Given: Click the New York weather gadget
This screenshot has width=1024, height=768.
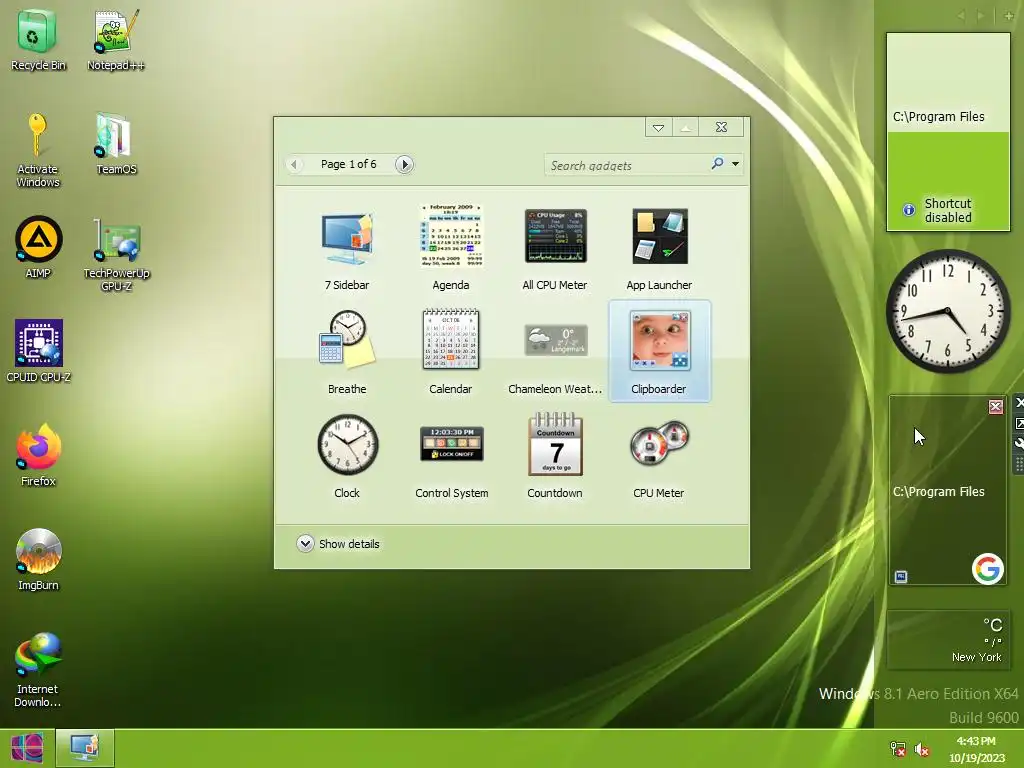Looking at the screenshot, I should tap(948, 640).
